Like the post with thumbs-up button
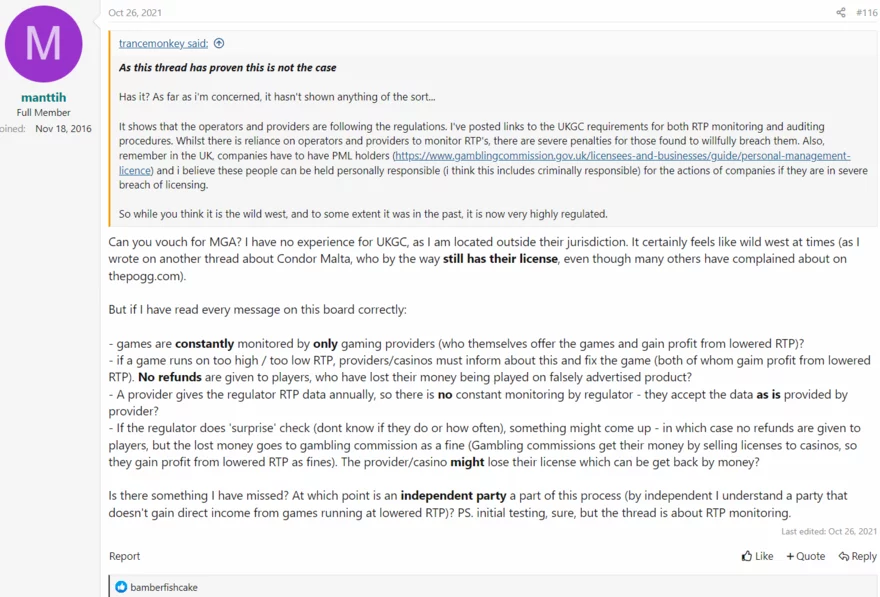Image resolution: width=880 pixels, height=597 pixels. [x=757, y=556]
